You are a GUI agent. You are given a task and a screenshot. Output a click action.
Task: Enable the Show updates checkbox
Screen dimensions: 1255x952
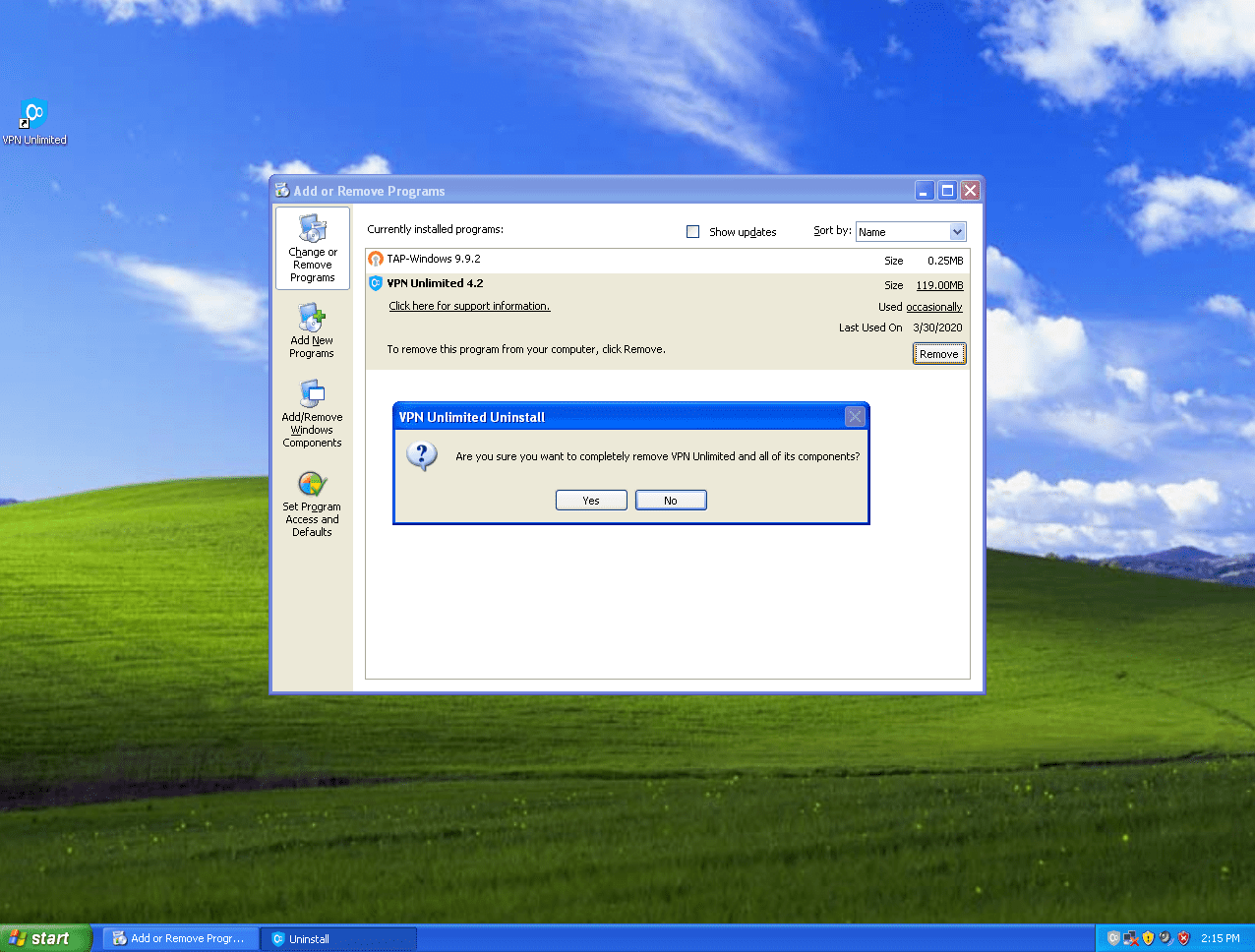pos(693,231)
